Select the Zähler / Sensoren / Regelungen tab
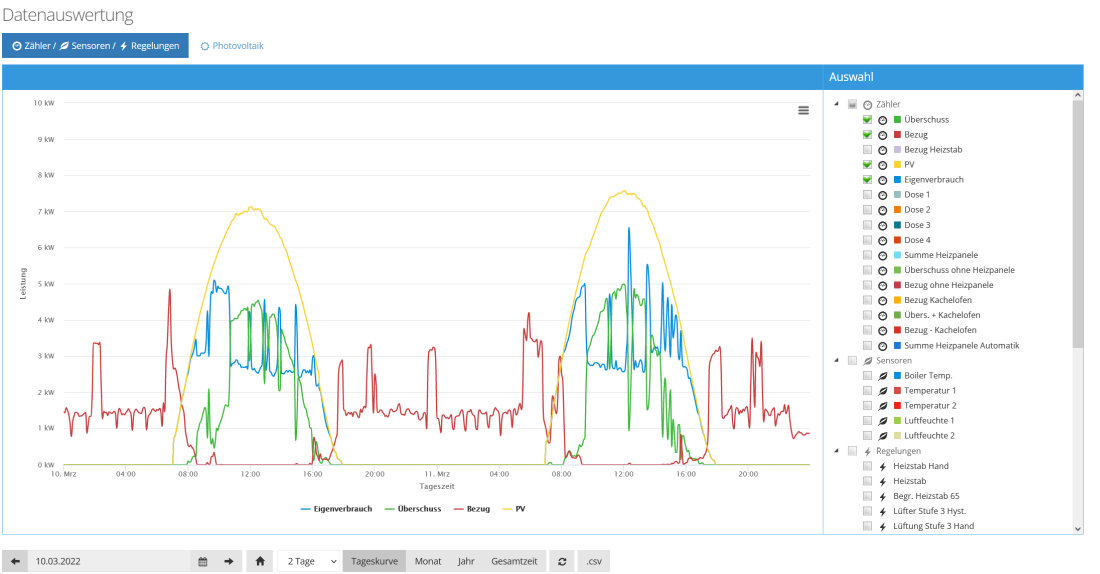 click(x=95, y=46)
